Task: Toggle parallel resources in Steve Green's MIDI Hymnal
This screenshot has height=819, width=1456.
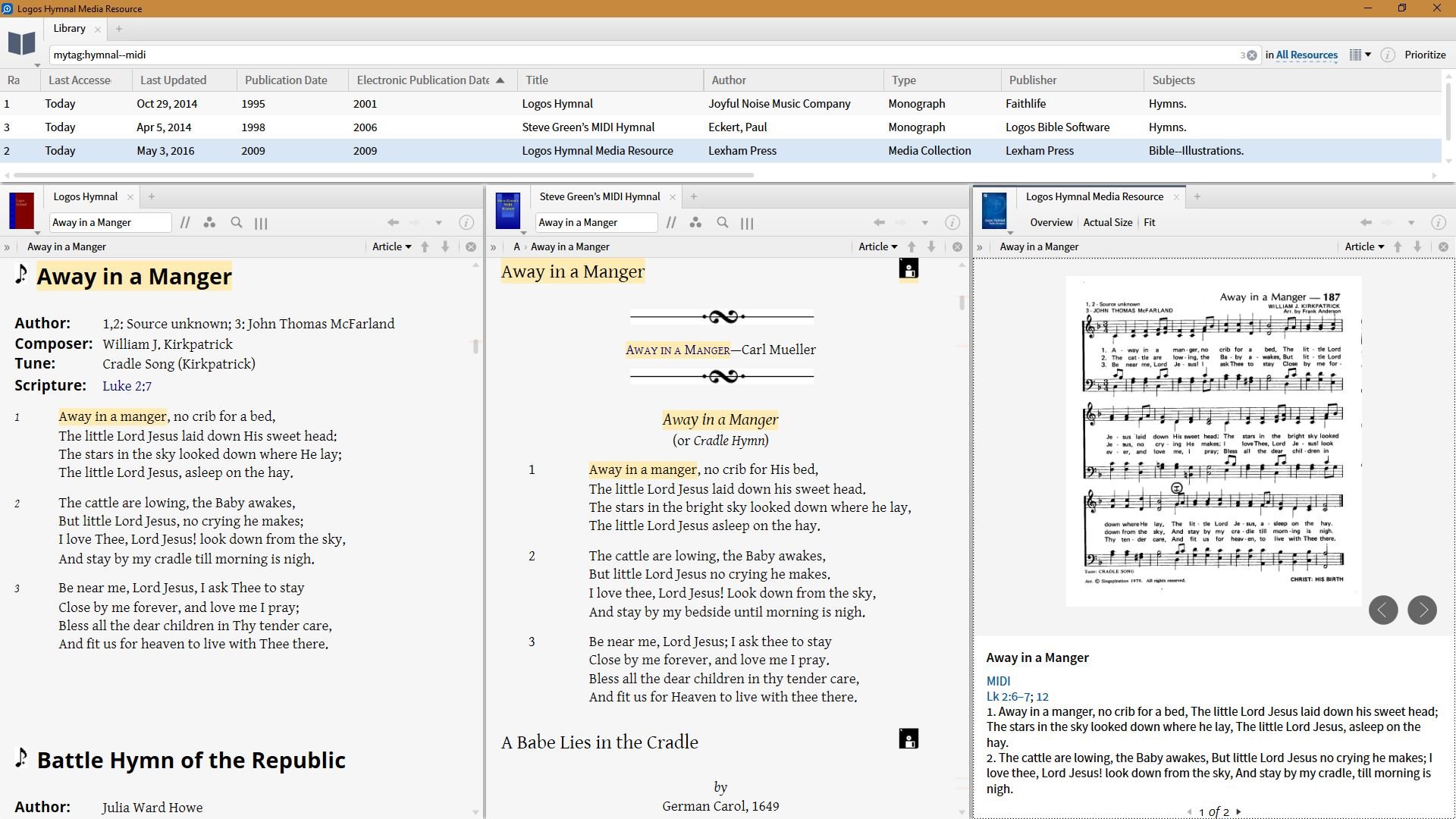Action: coord(671,223)
